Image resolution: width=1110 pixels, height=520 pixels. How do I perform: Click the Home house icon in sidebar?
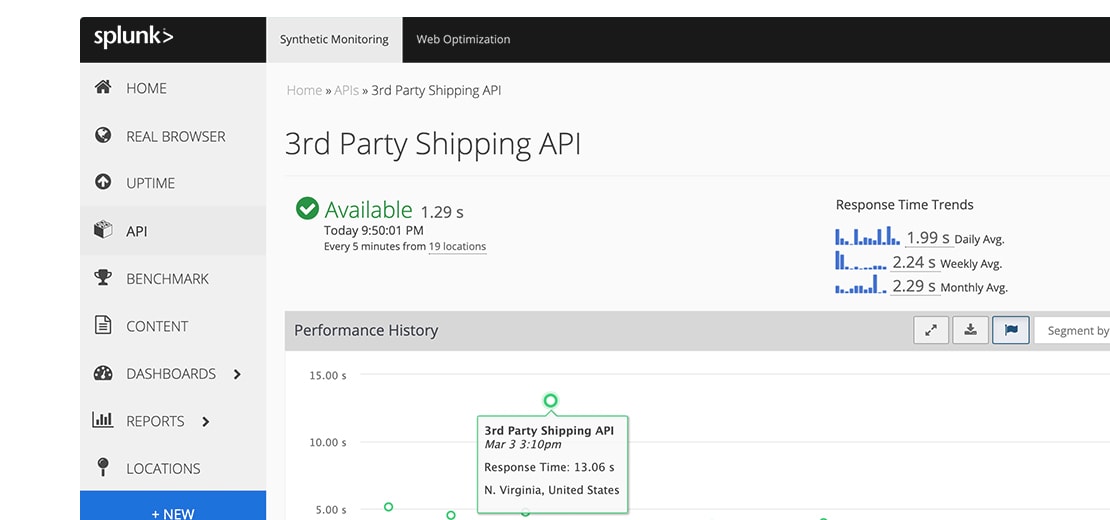point(103,88)
